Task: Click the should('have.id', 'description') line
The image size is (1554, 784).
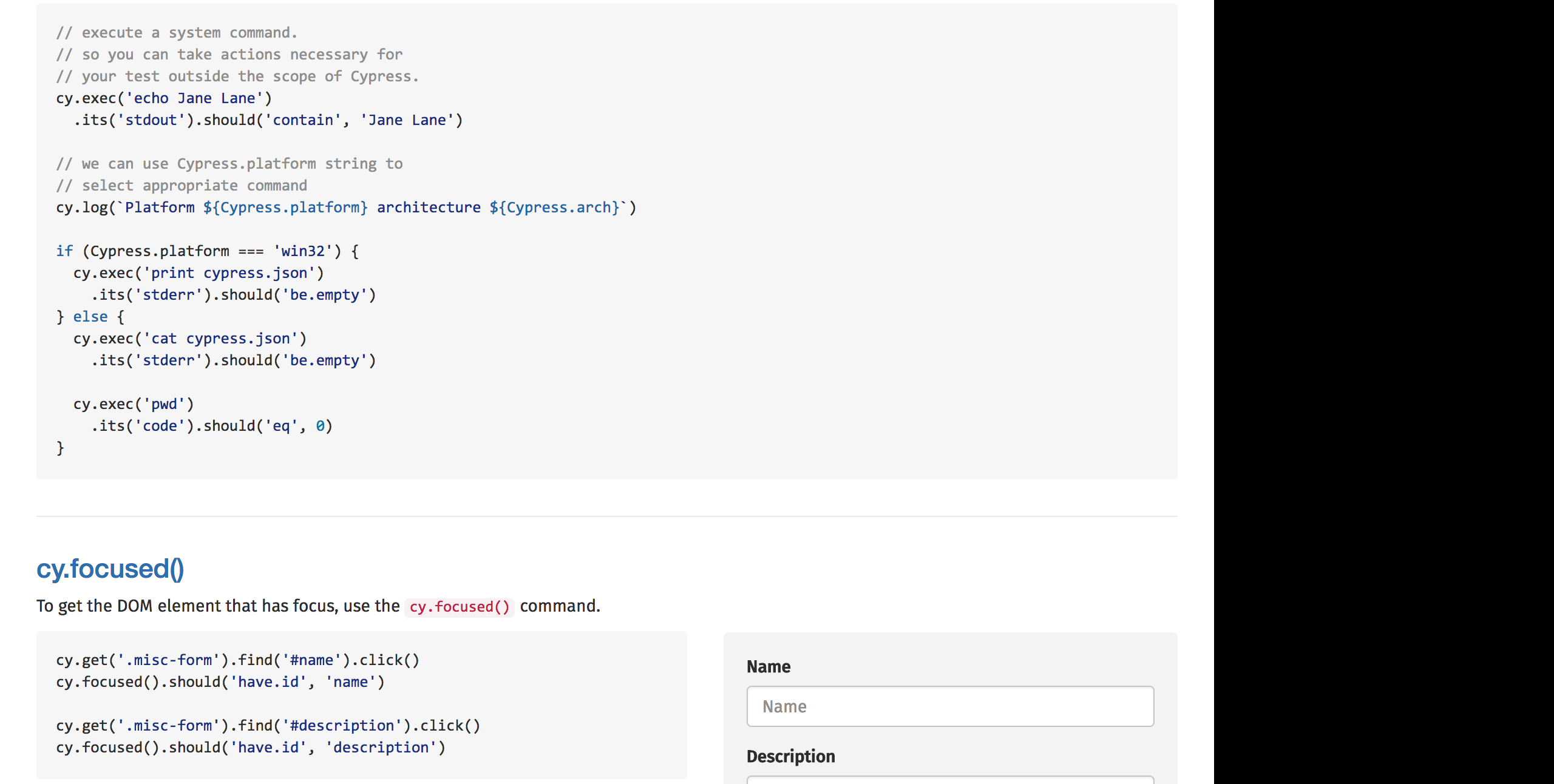Action: point(251,748)
